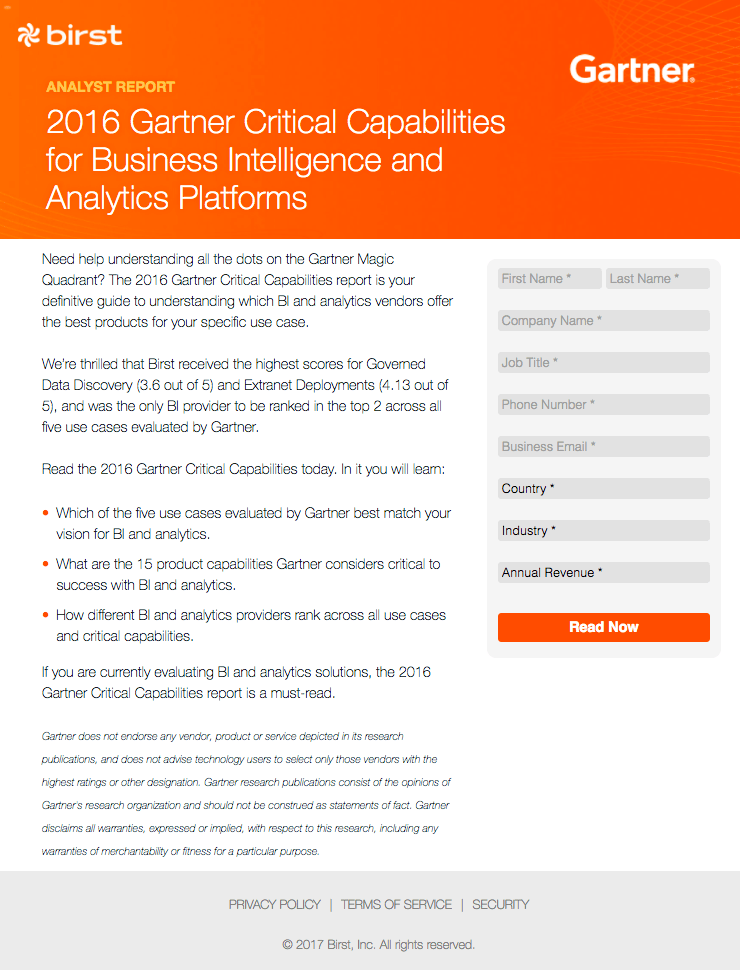This screenshot has height=970, width=740.
Task: Click the Company Name field
Action: coord(603,320)
